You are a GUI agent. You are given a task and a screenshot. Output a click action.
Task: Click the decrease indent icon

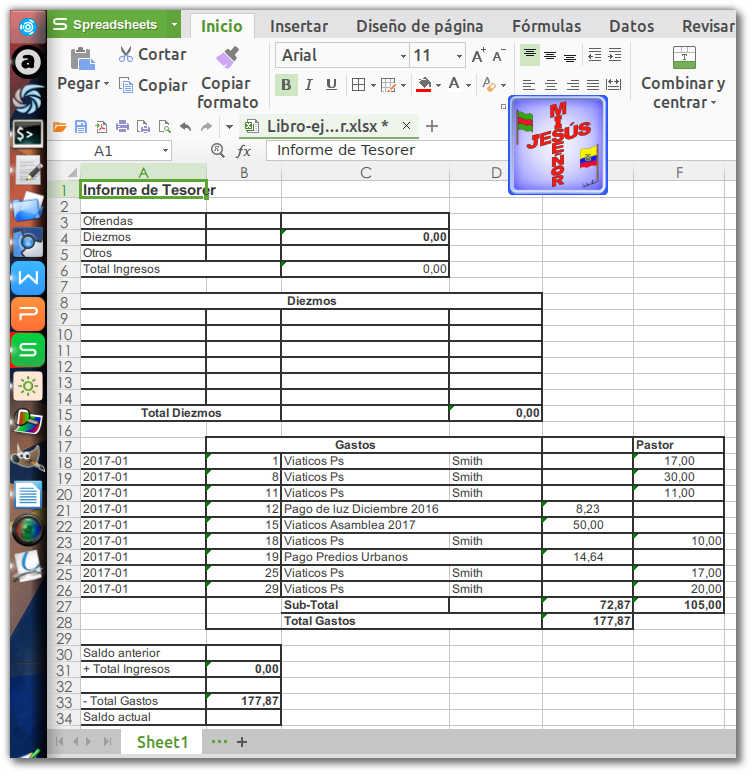pos(594,55)
